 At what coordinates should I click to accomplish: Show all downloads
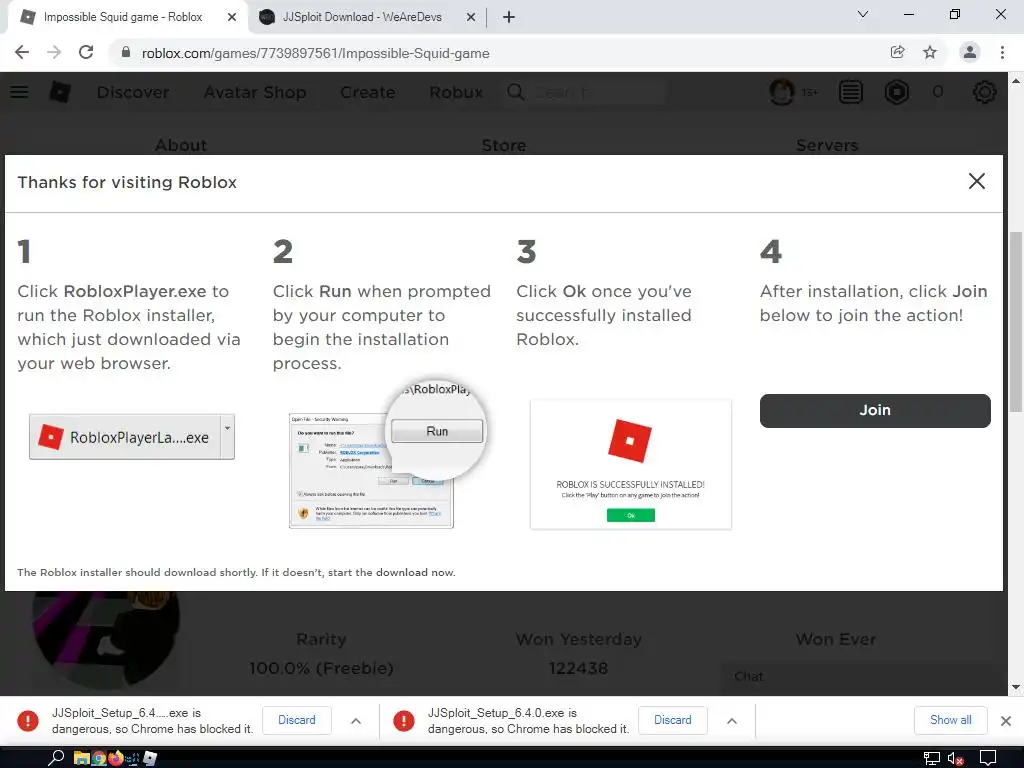tap(950, 720)
